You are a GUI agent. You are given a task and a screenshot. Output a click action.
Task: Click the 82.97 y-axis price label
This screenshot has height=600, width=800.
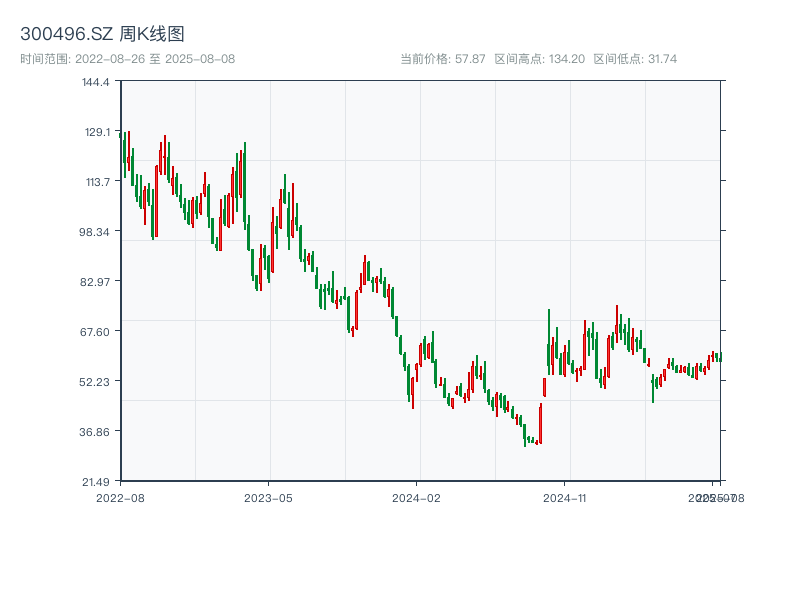[x=96, y=281]
